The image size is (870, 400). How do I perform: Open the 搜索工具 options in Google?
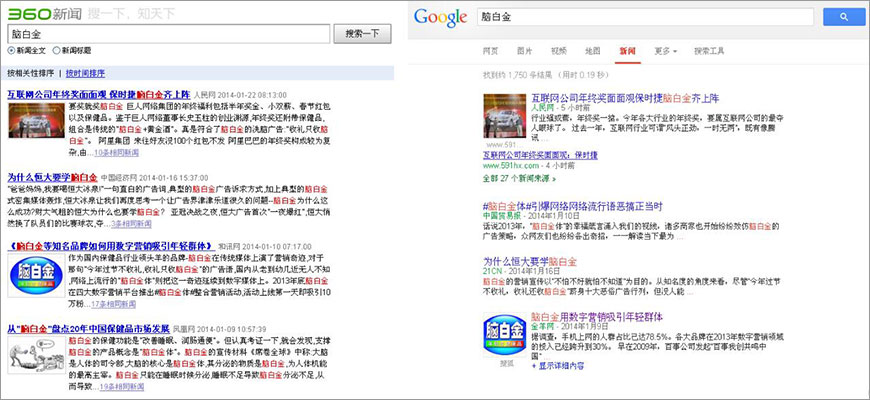[x=716, y=50]
